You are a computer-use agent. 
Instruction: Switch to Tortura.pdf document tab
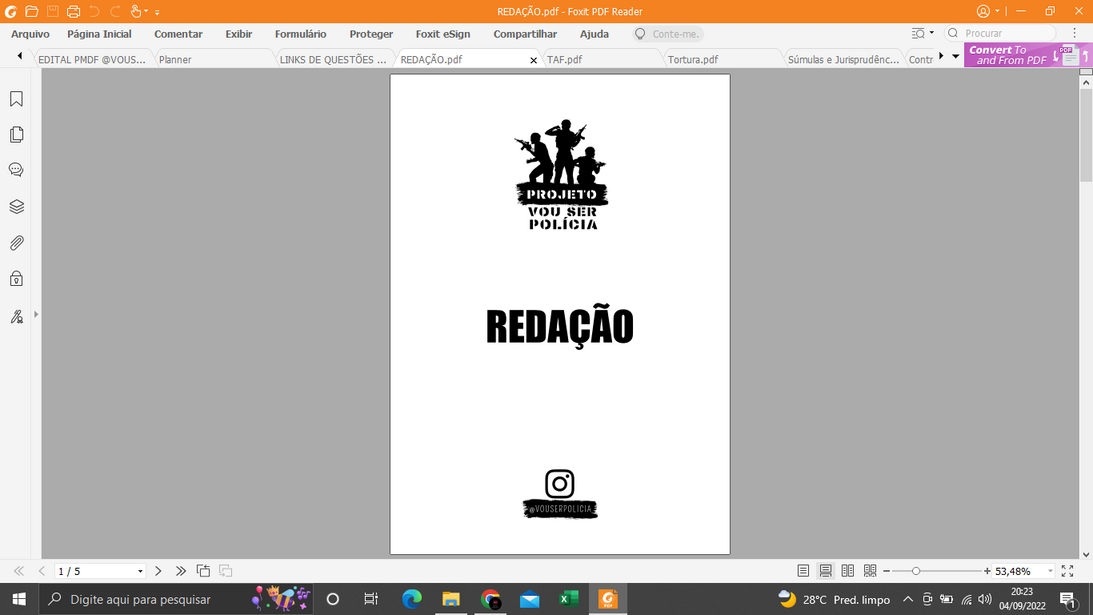pos(722,59)
